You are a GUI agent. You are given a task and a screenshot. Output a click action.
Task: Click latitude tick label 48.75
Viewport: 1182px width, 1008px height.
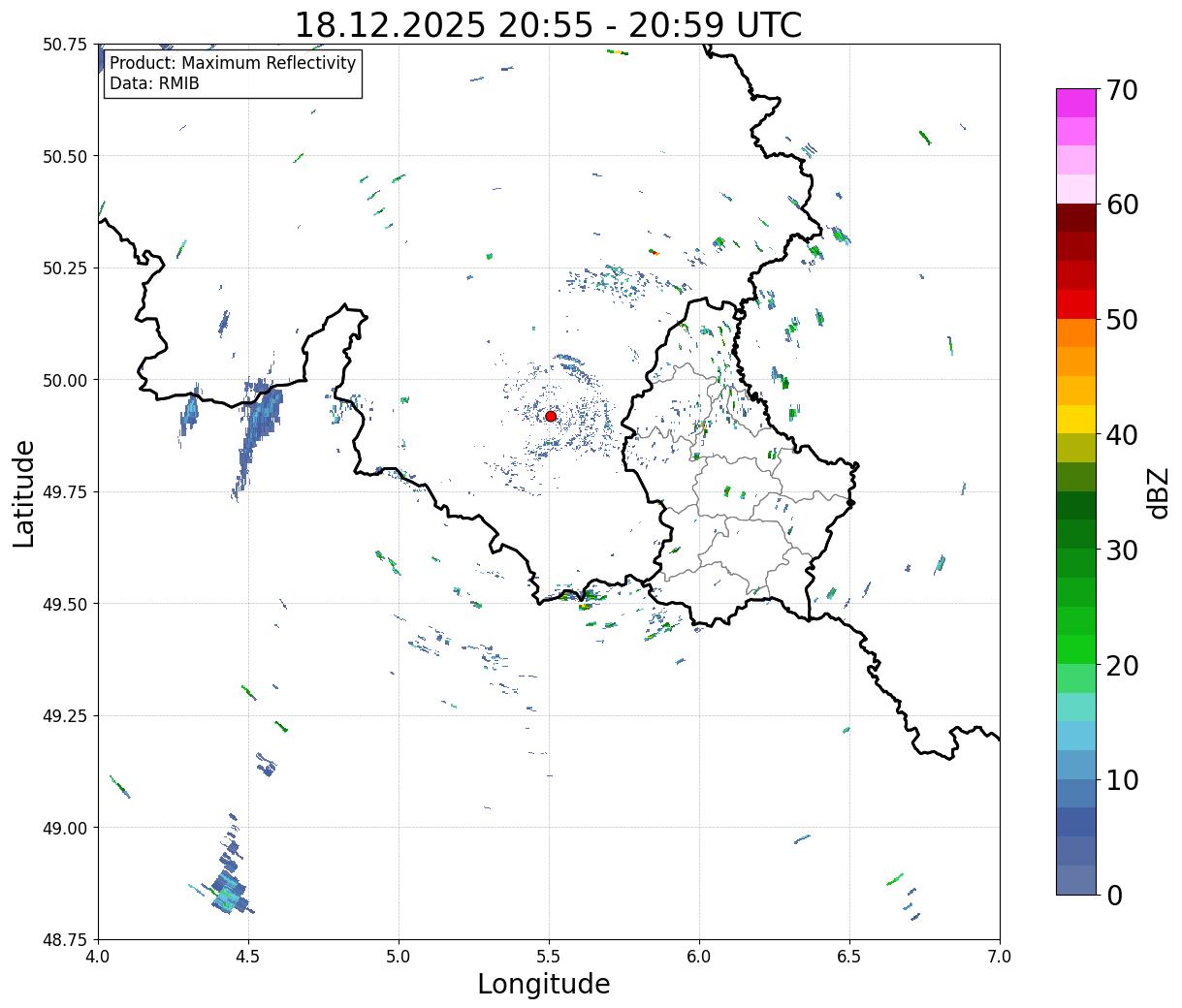point(66,940)
